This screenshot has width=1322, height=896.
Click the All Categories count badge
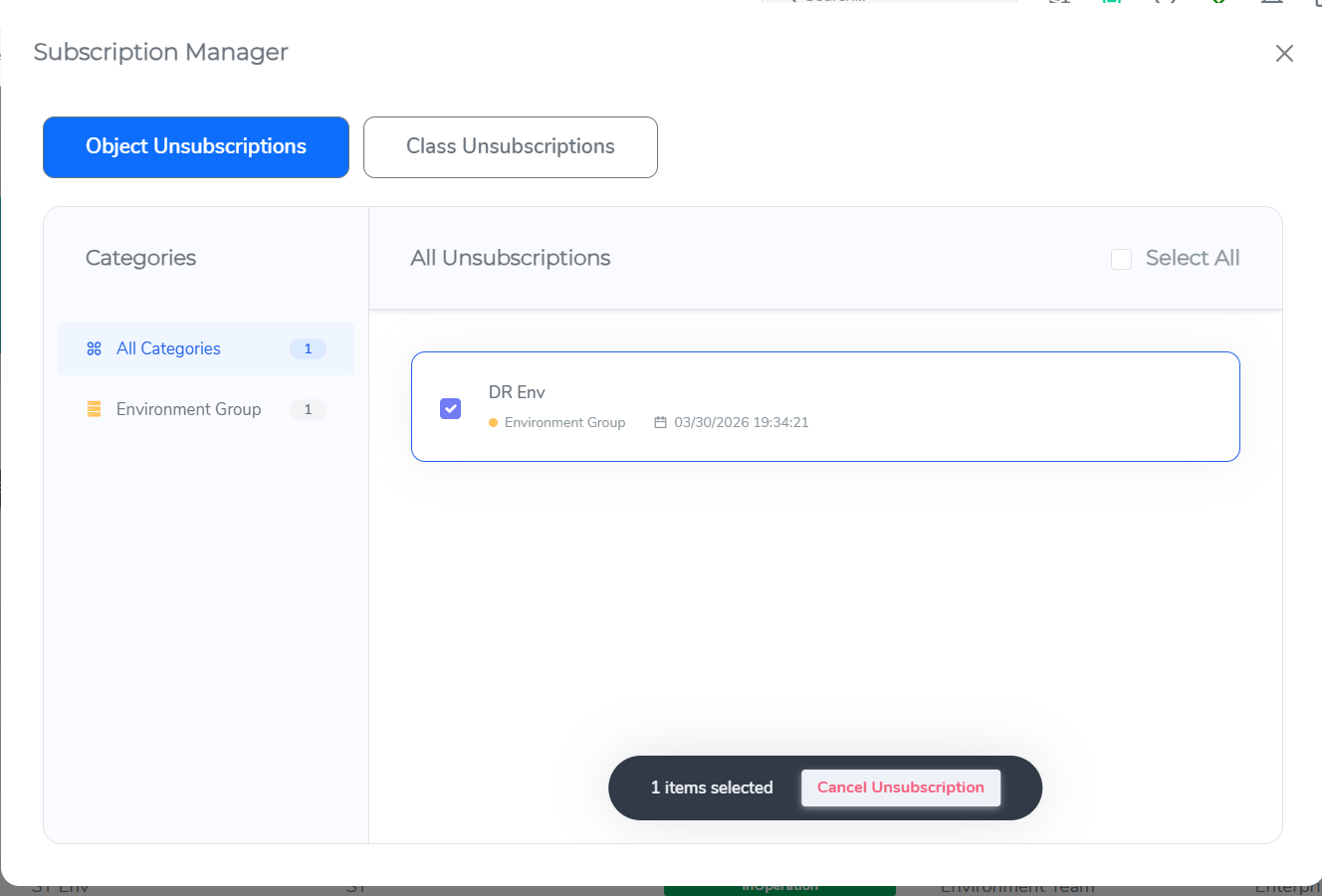pyautogui.click(x=308, y=348)
